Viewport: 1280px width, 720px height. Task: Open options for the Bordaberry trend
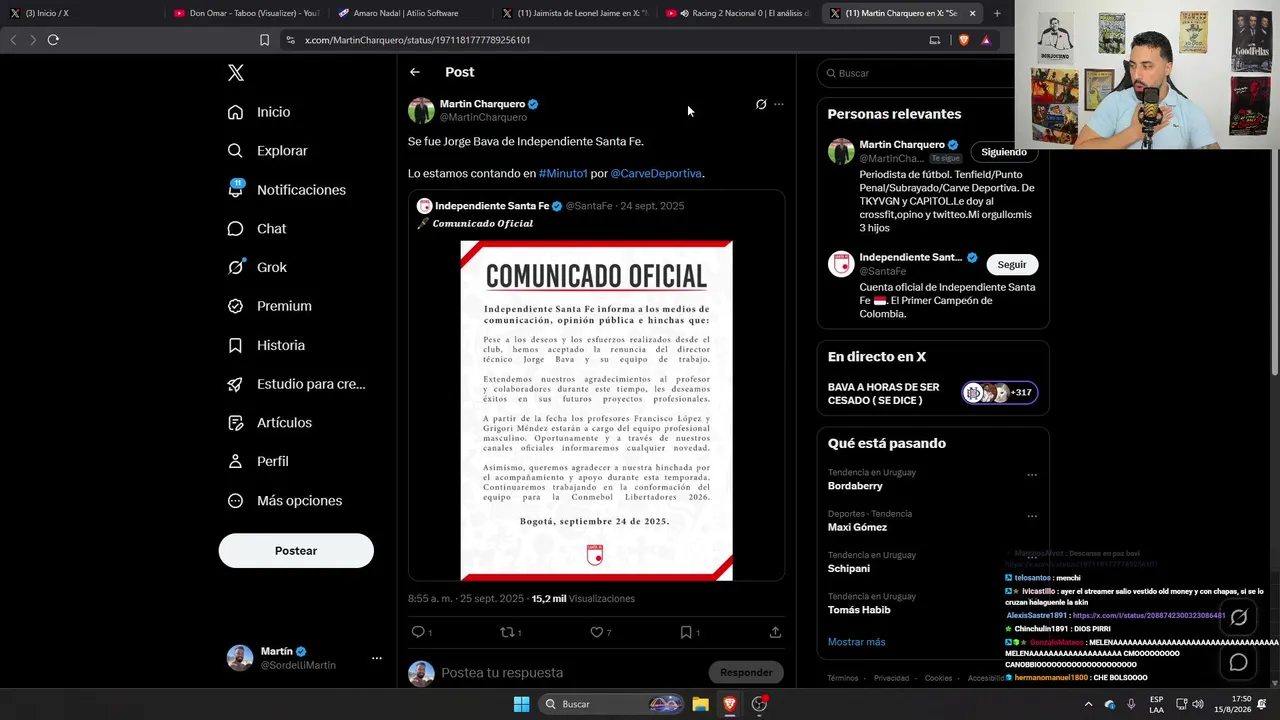1032,475
